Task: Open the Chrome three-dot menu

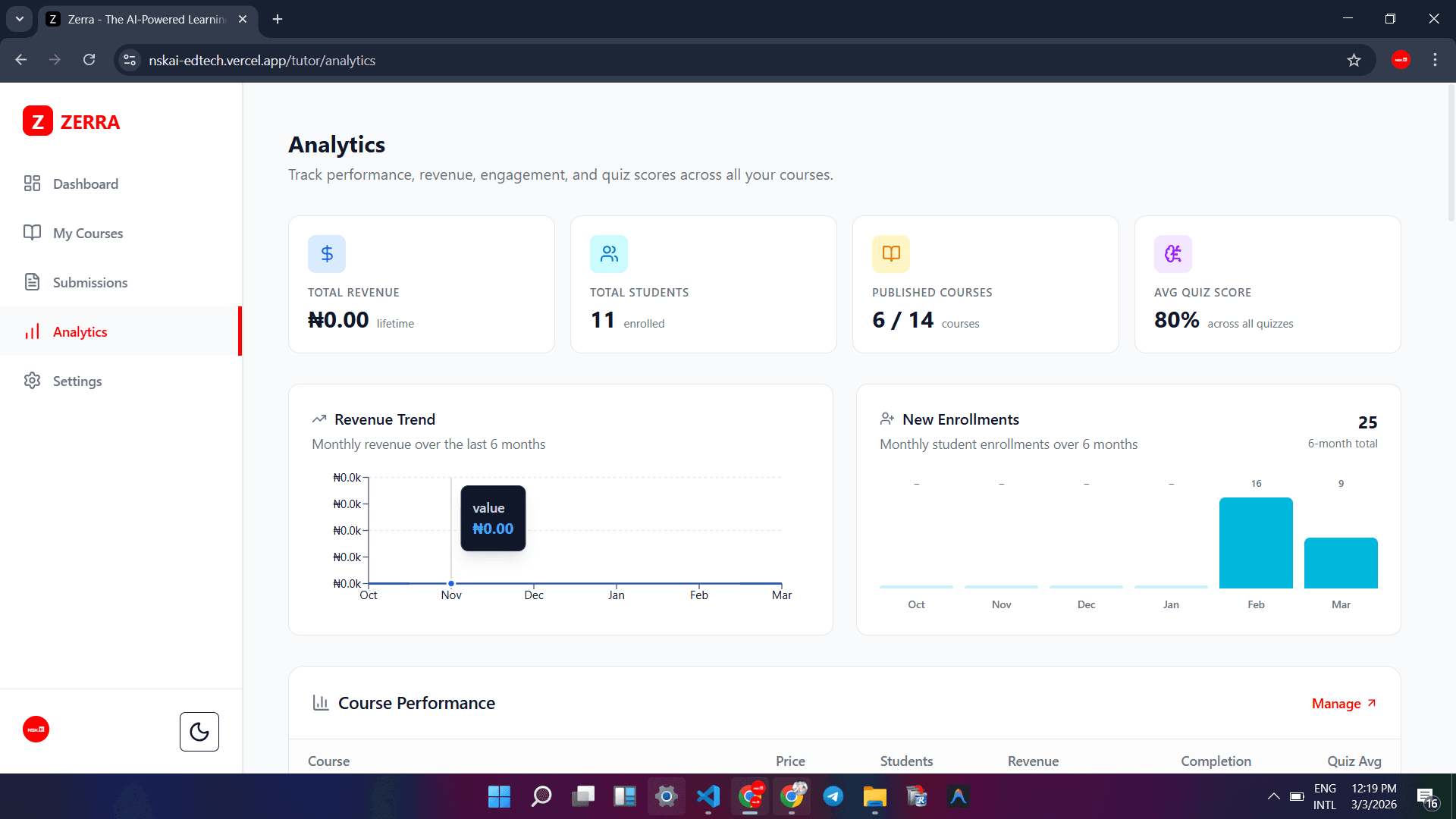Action: pos(1436,60)
